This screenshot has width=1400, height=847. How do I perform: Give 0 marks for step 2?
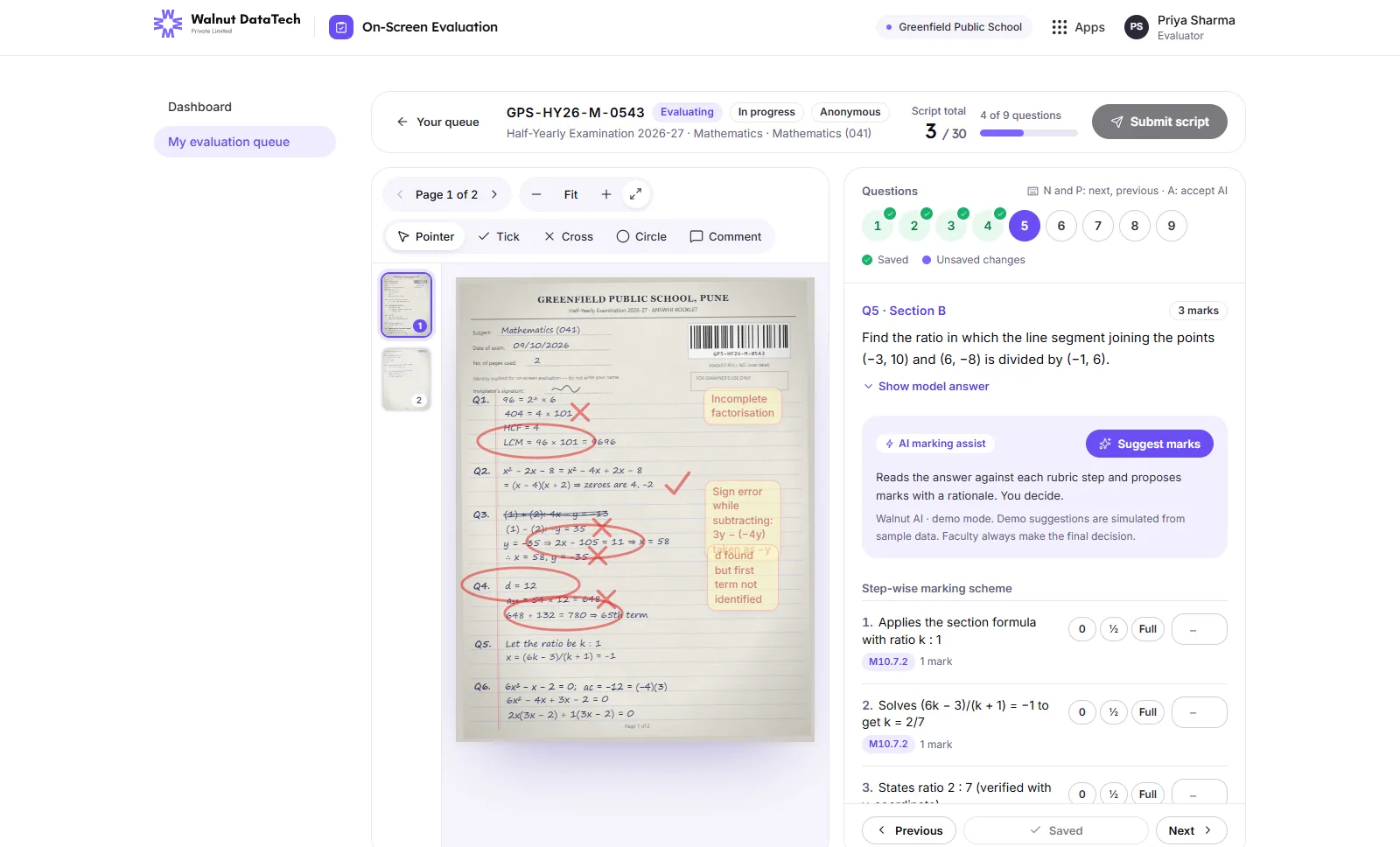point(1082,712)
